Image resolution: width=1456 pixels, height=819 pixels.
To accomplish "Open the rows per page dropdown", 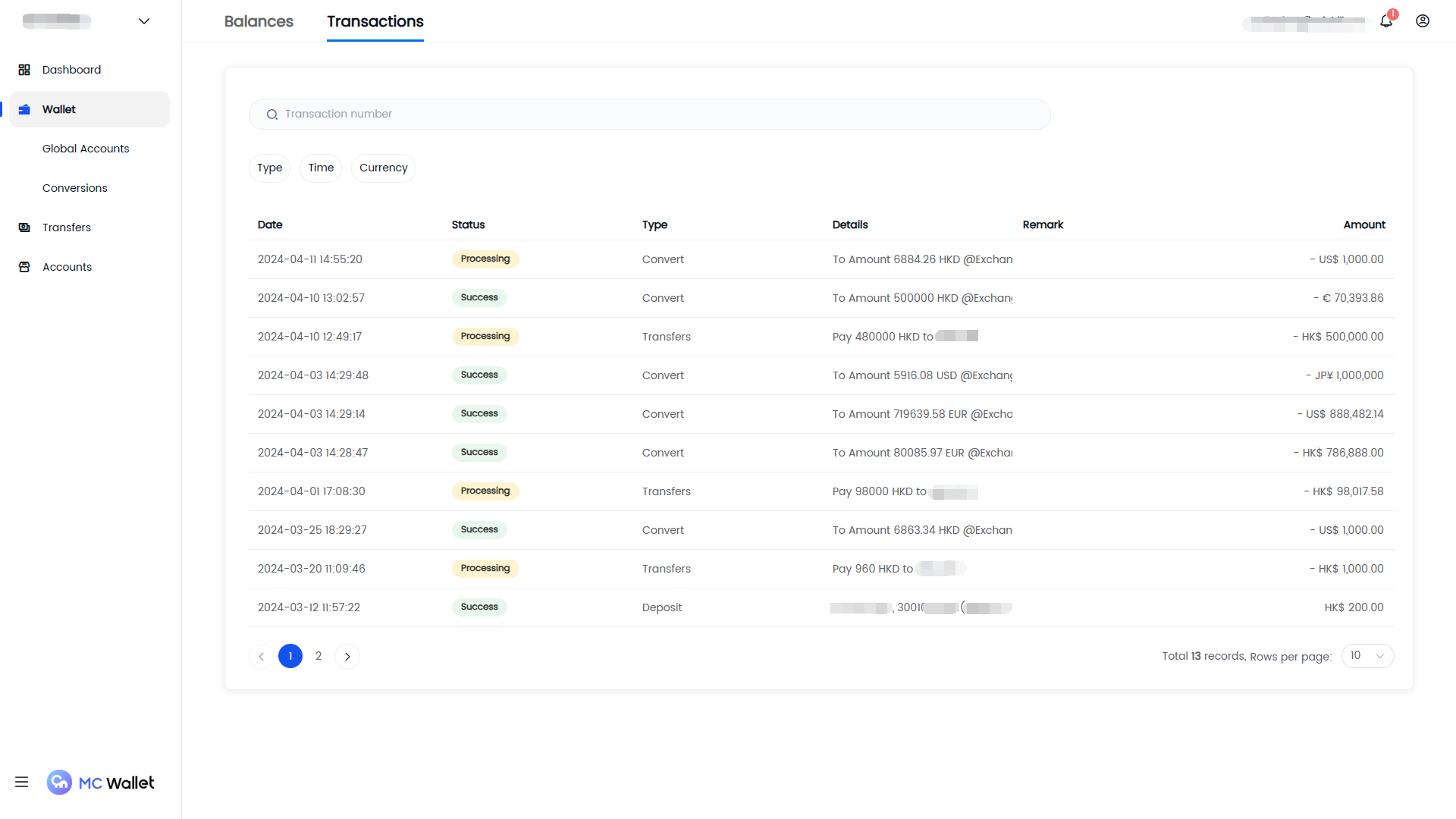I will tap(1367, 656).
